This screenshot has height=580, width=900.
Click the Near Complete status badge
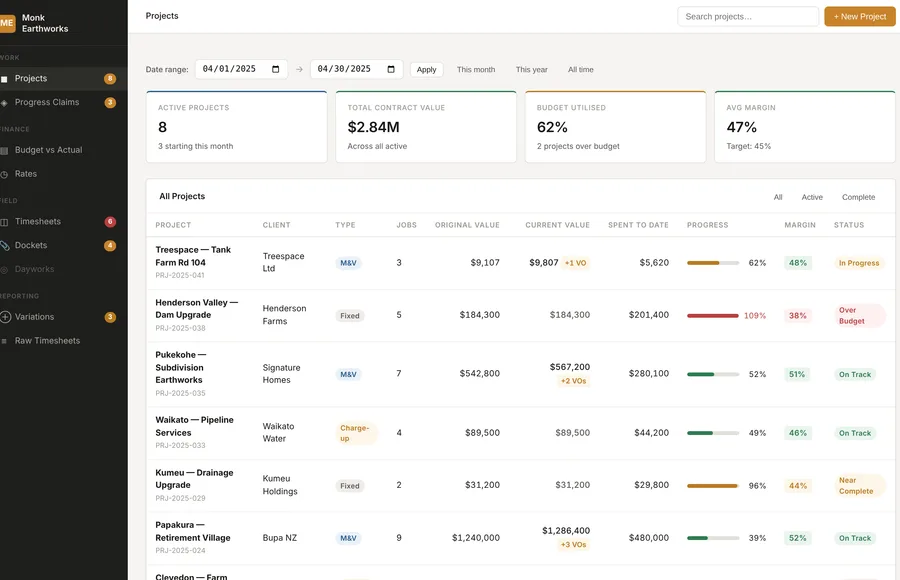pos(859,486)
